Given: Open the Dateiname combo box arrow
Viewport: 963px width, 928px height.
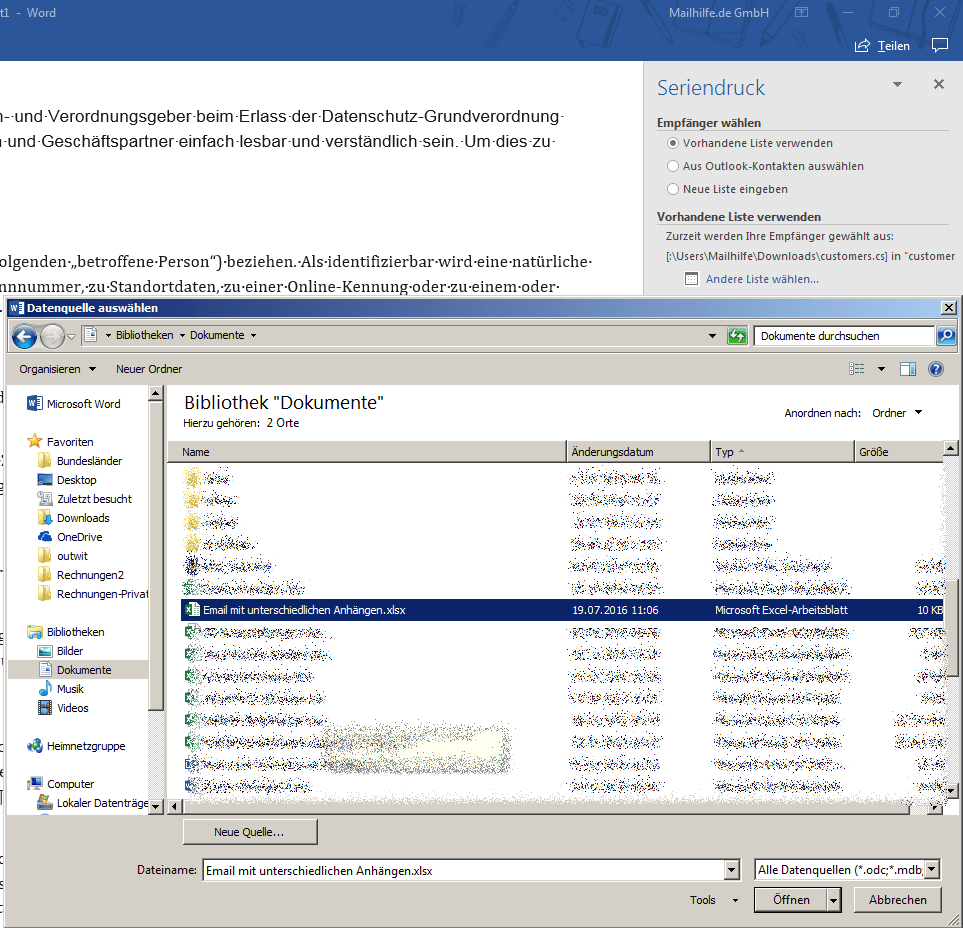Looking at the screenshot, I should (731, 870).
